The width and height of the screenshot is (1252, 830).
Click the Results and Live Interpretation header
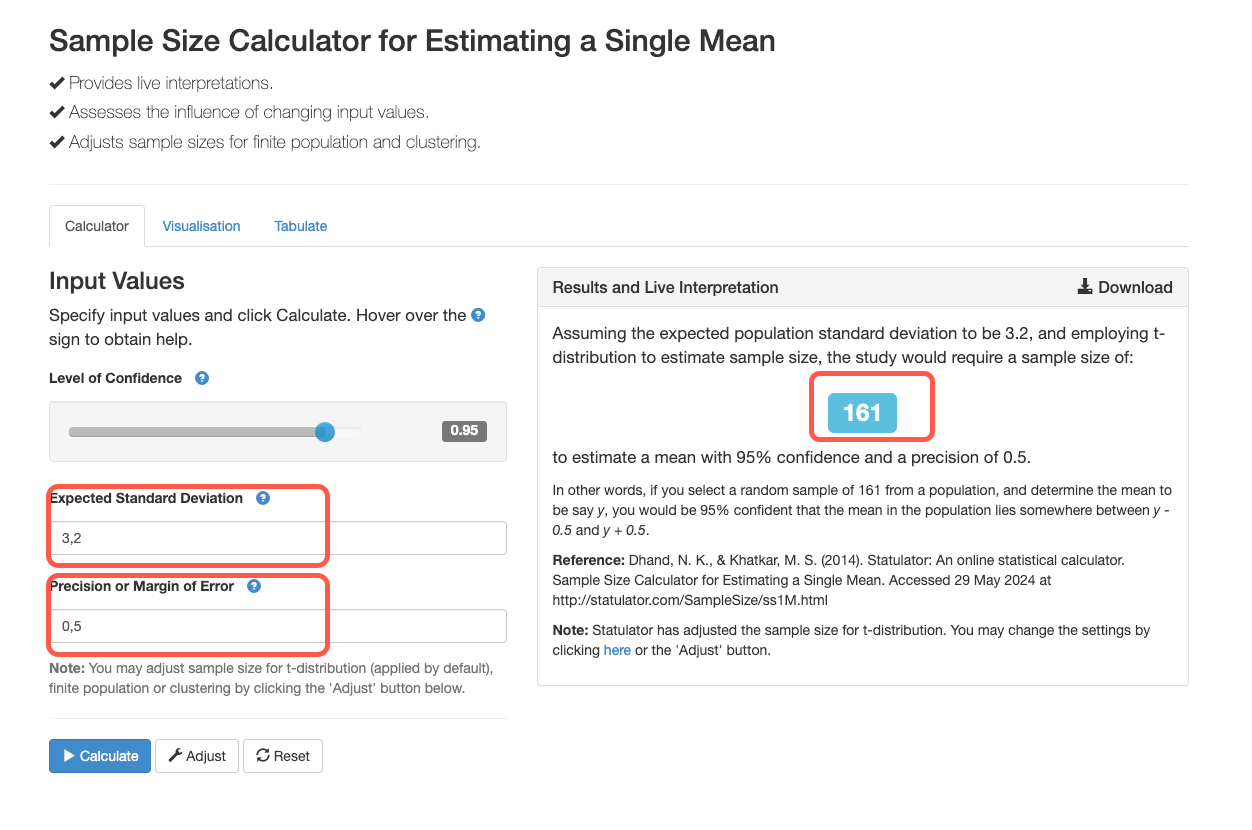click(x=665, y=287)
